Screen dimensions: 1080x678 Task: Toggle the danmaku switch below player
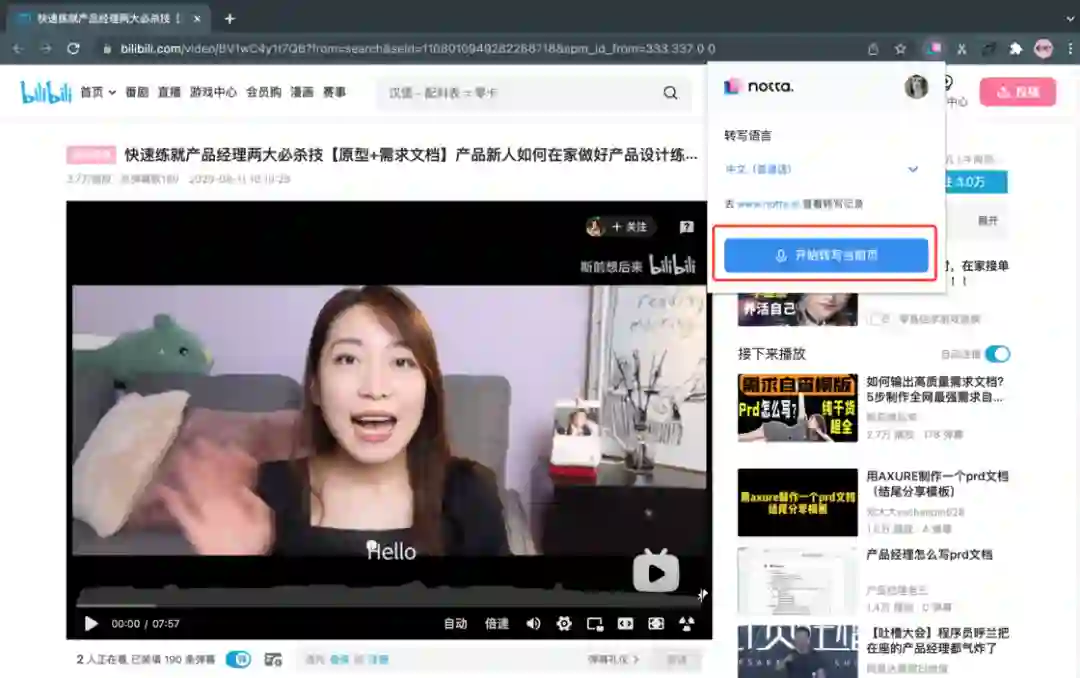pyautogui.click(x=238, y=659)
